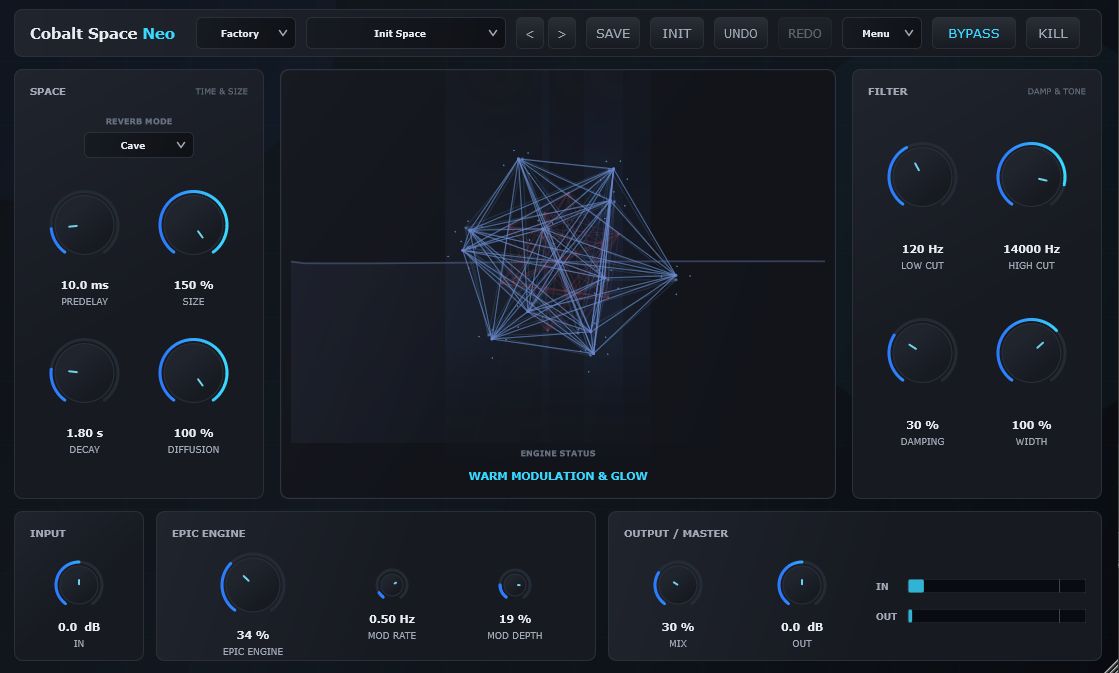Click the 30 % mix value
The height and width of the screenshot is (673, 1119).
(677, 627)
